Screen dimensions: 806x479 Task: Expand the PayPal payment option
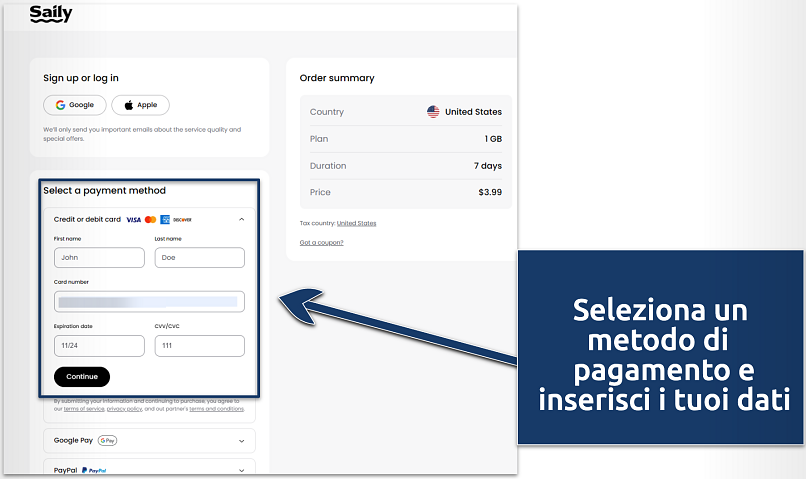coord(241,469)
